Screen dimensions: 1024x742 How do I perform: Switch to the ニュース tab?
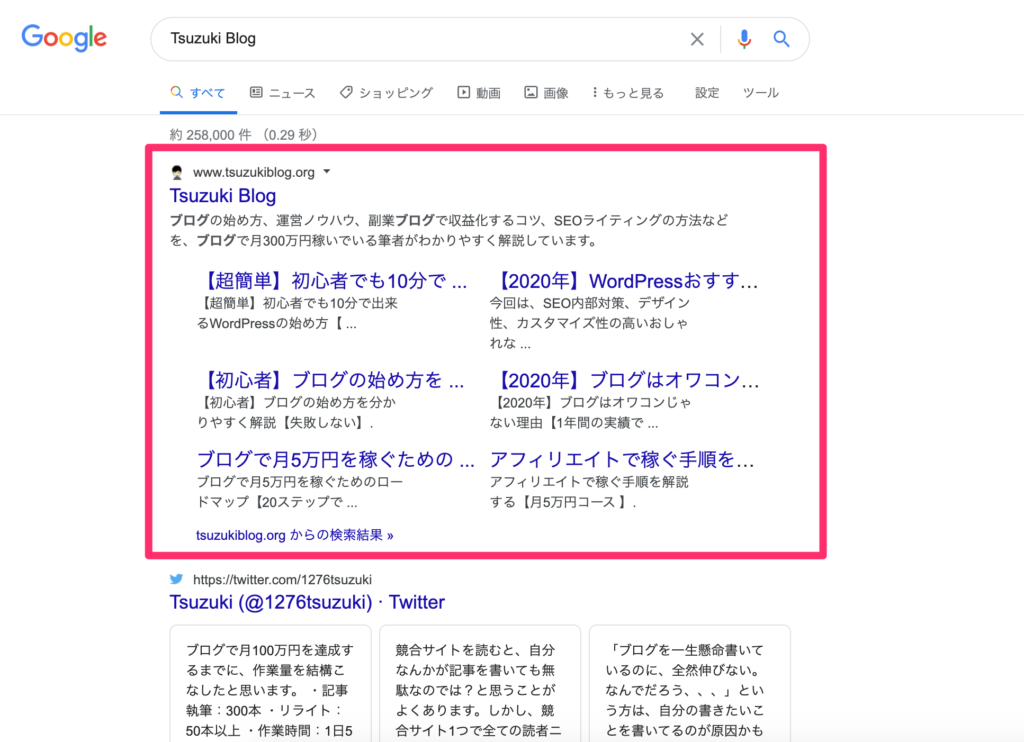pyautogui.click(x=282, y=93)
